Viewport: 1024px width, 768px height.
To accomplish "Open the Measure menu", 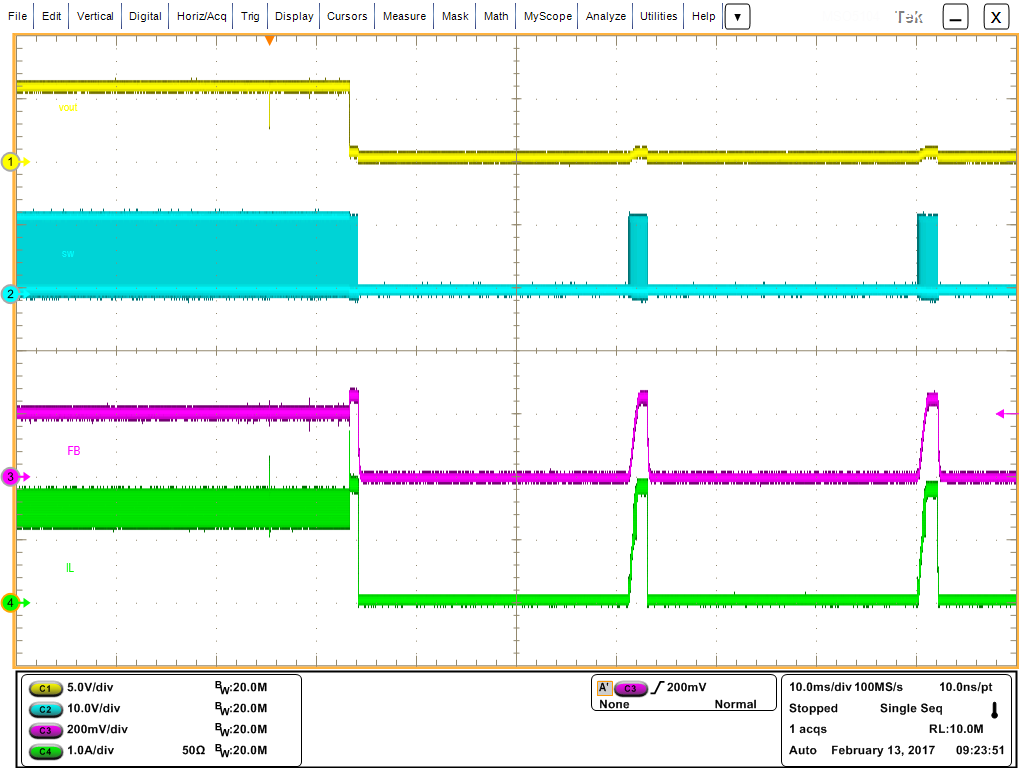I will click(x=404, y=16).
